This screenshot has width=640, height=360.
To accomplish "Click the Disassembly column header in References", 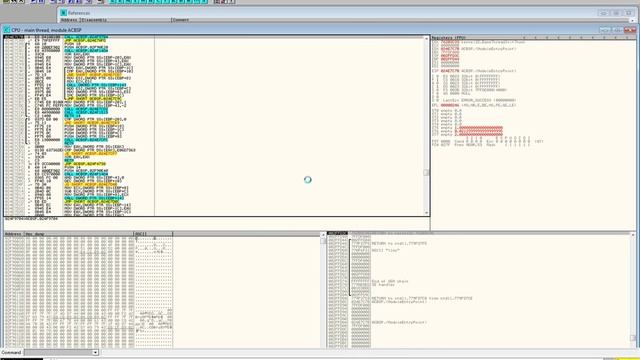I will pyautogui.click(x=125, y=20).
